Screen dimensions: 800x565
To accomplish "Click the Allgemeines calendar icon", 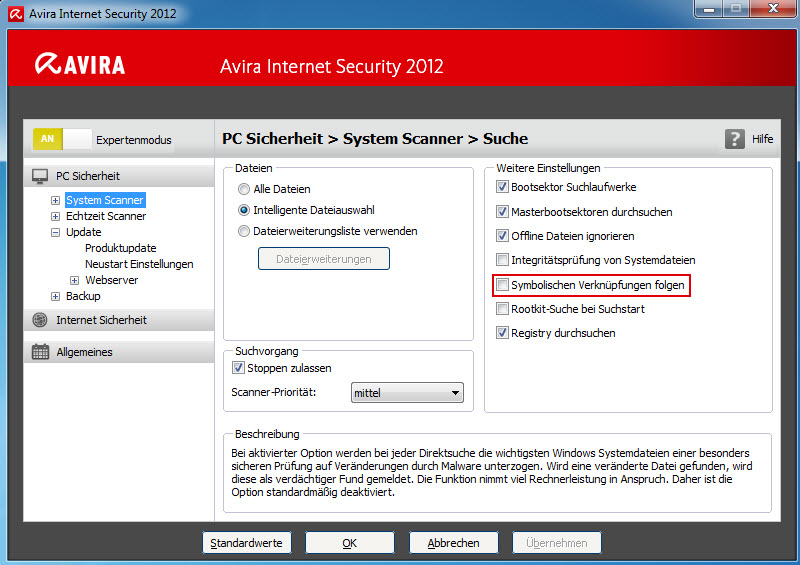I will [40, 352].
